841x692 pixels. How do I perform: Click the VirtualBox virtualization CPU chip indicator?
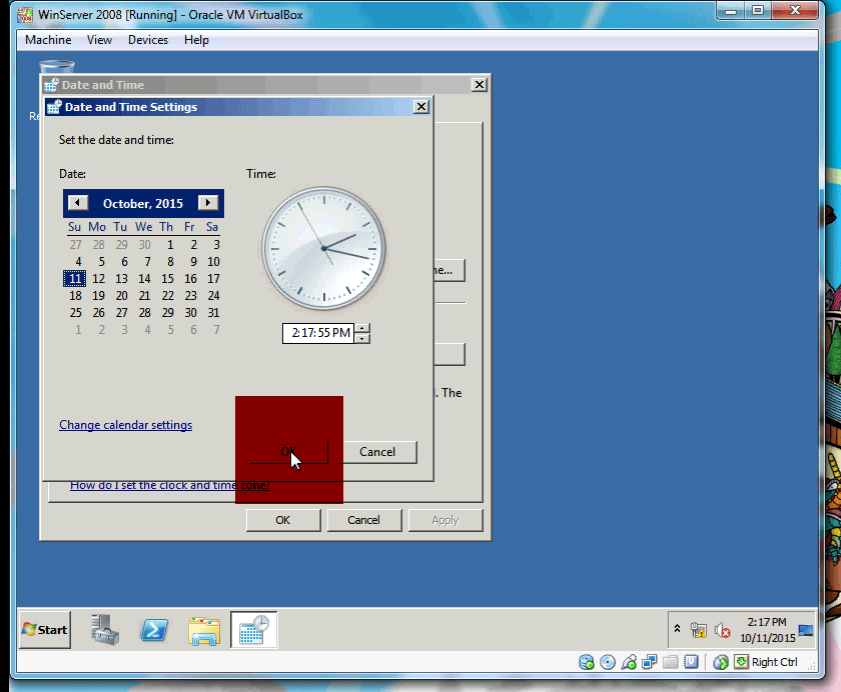pos(691,662)
